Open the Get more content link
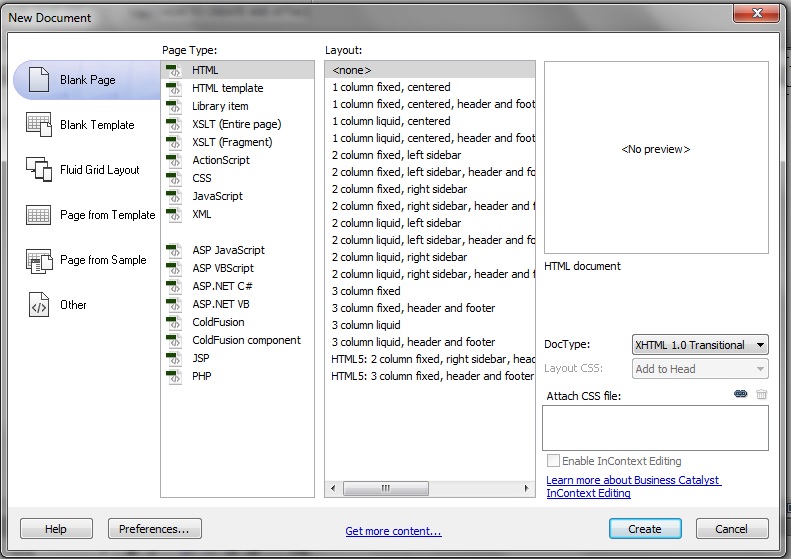Screen dimensions: 791x559 [393, 531]
